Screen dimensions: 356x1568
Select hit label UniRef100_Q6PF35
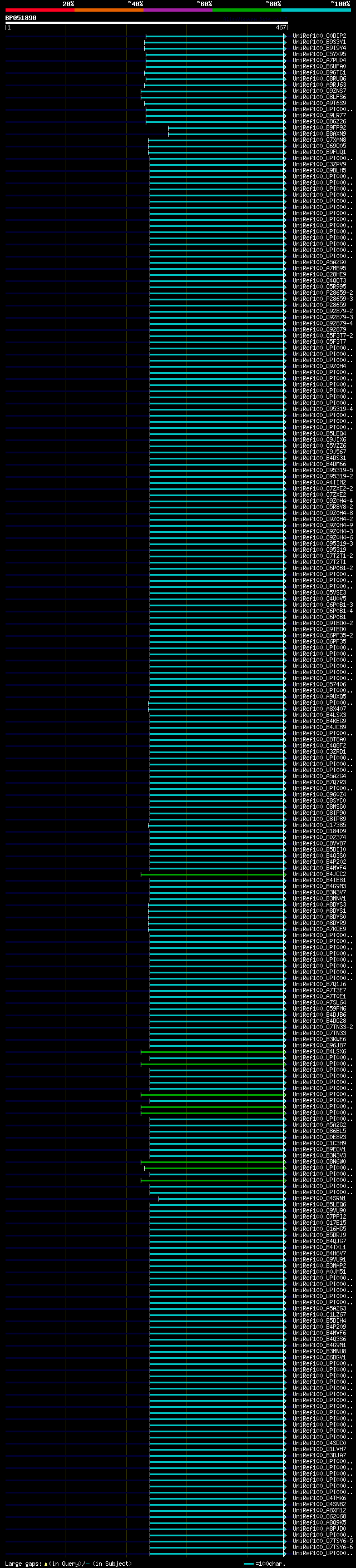[319, 641]
